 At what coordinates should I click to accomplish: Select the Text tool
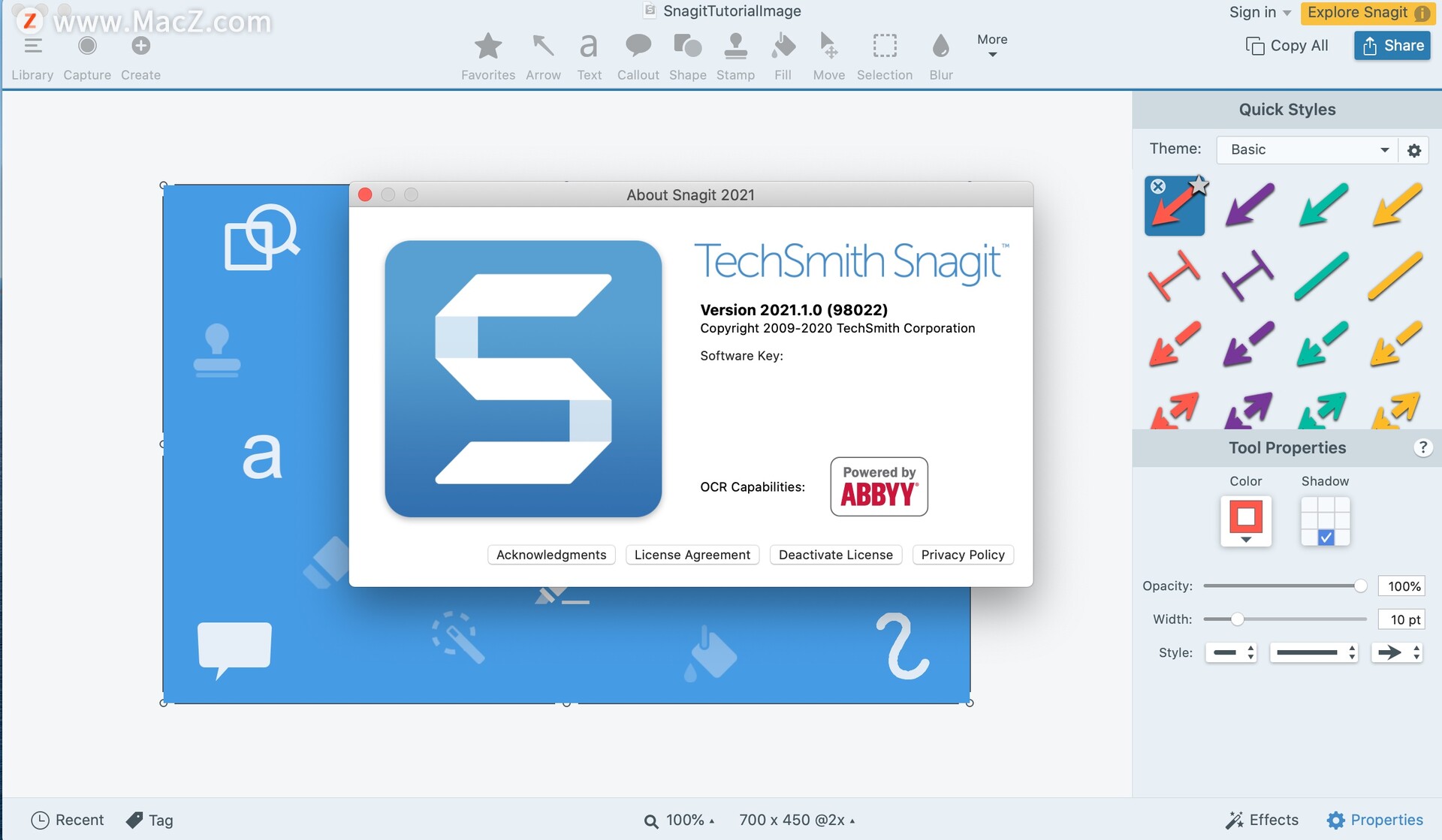click(589, 57)
